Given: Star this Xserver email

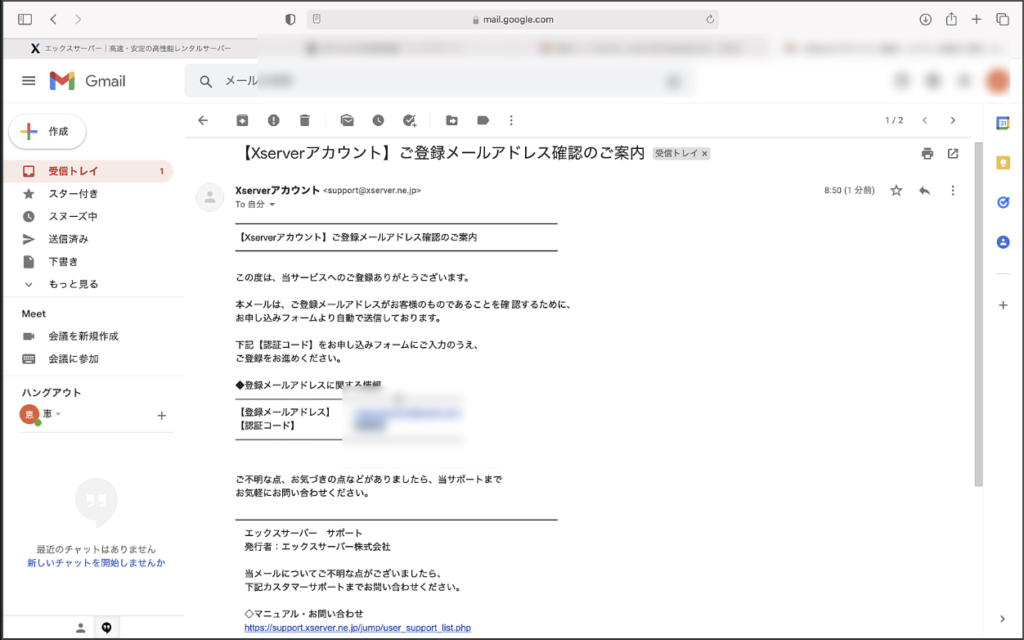Looking at the screenshot, I should click(897, 191).
